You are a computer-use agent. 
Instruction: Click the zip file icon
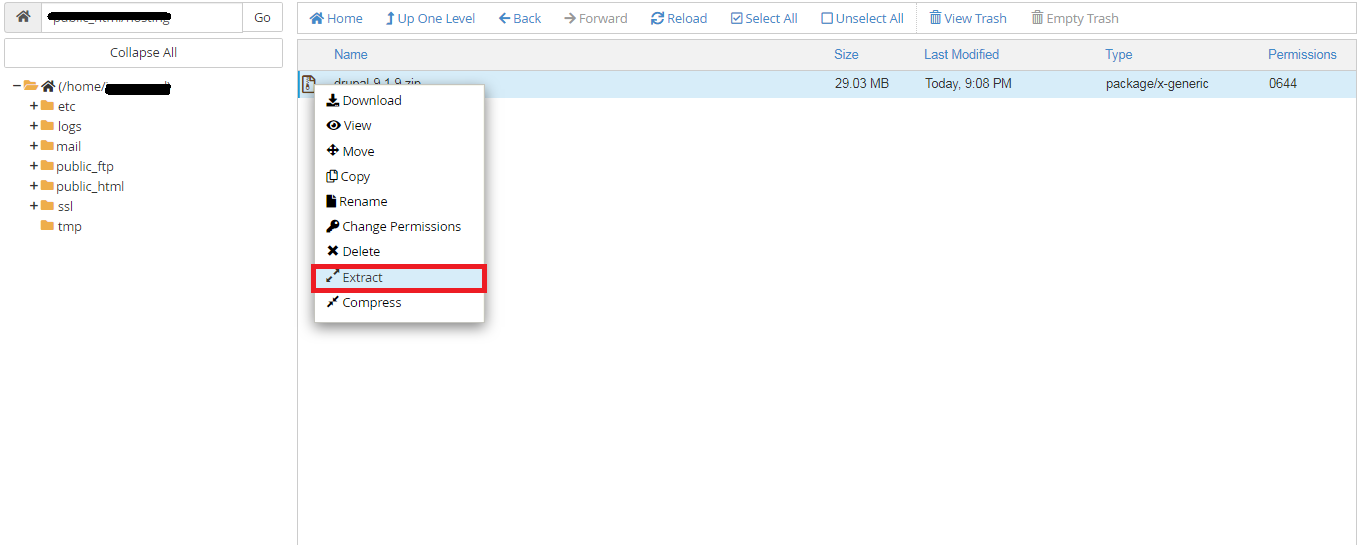(309, 84)
